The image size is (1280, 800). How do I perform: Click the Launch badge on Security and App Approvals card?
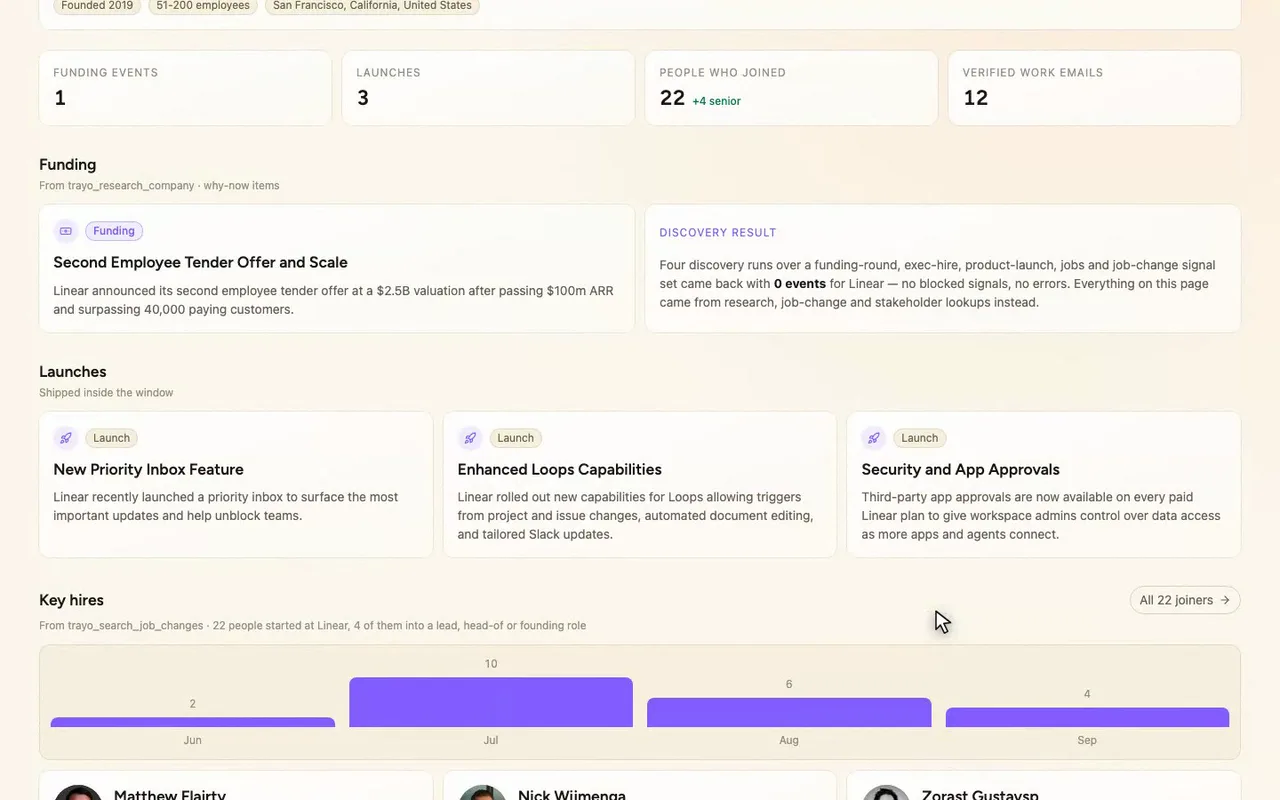(919, 438)
